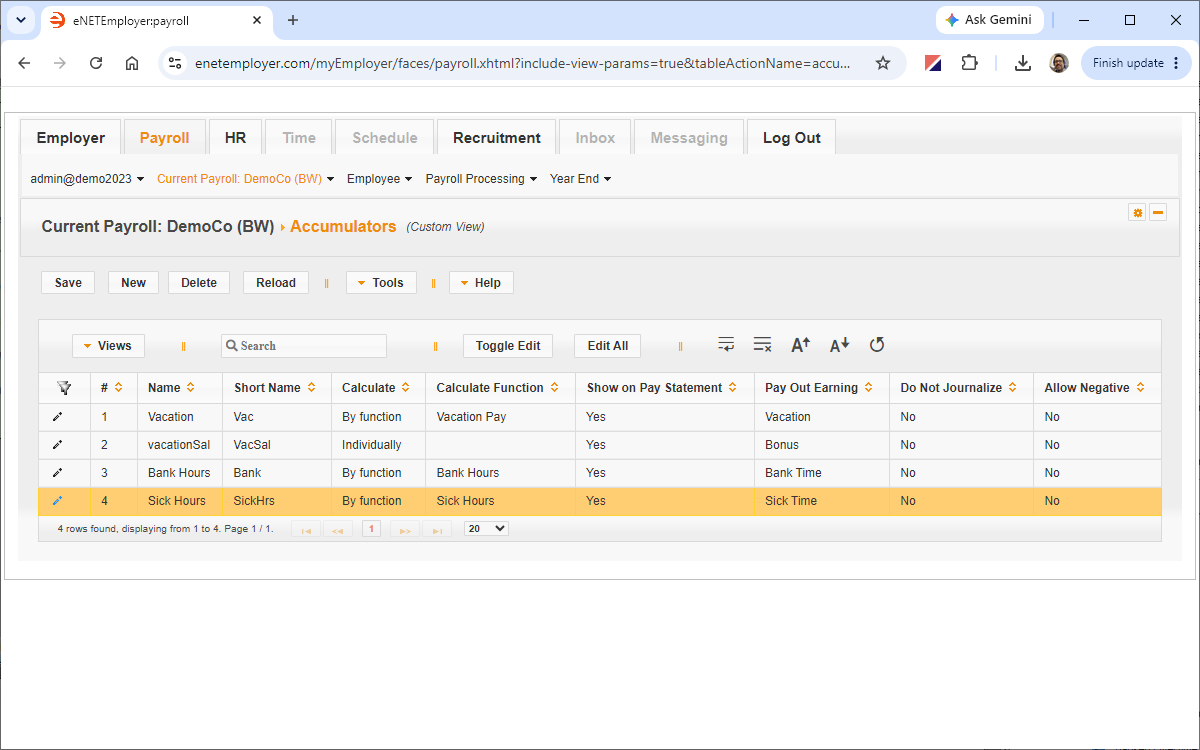Expand the Payroll Processing menu
This screenshot has height=750, width=1200.
click(x=481, y=179)
